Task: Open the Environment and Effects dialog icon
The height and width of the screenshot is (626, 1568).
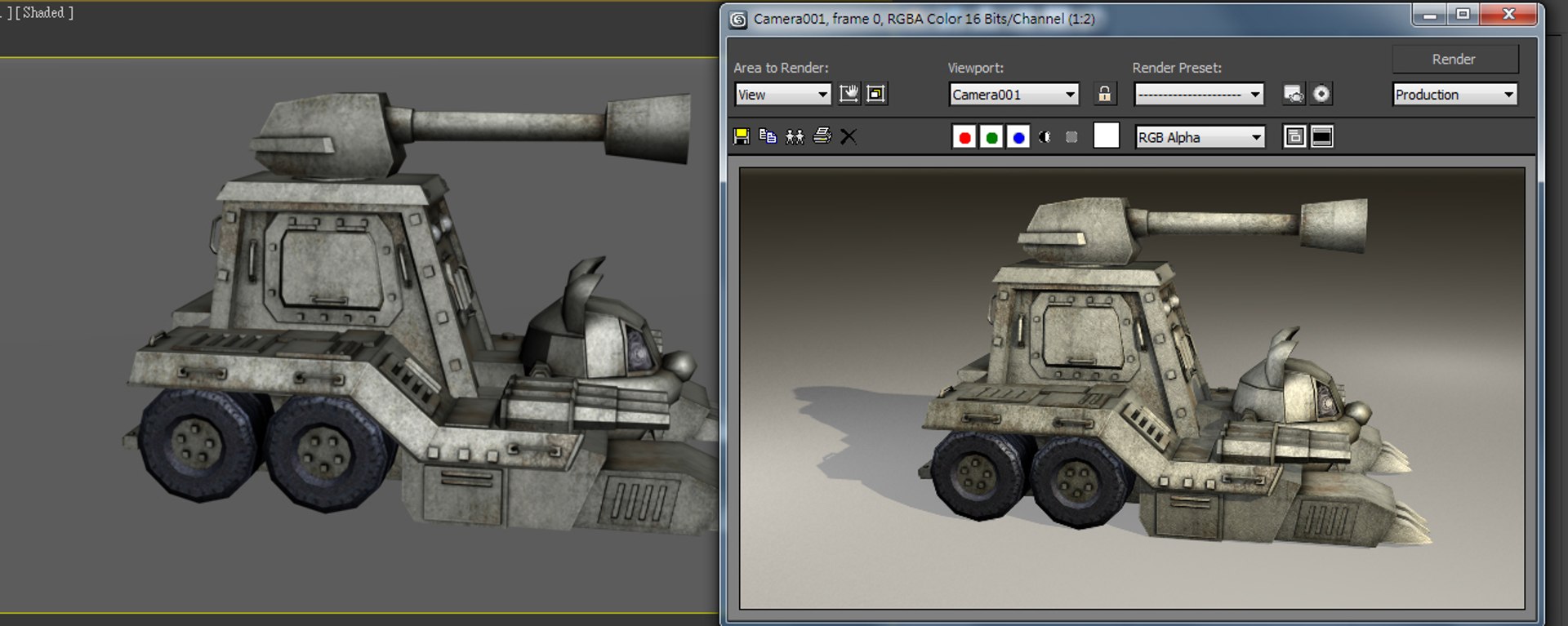Action: (1321, 94)
